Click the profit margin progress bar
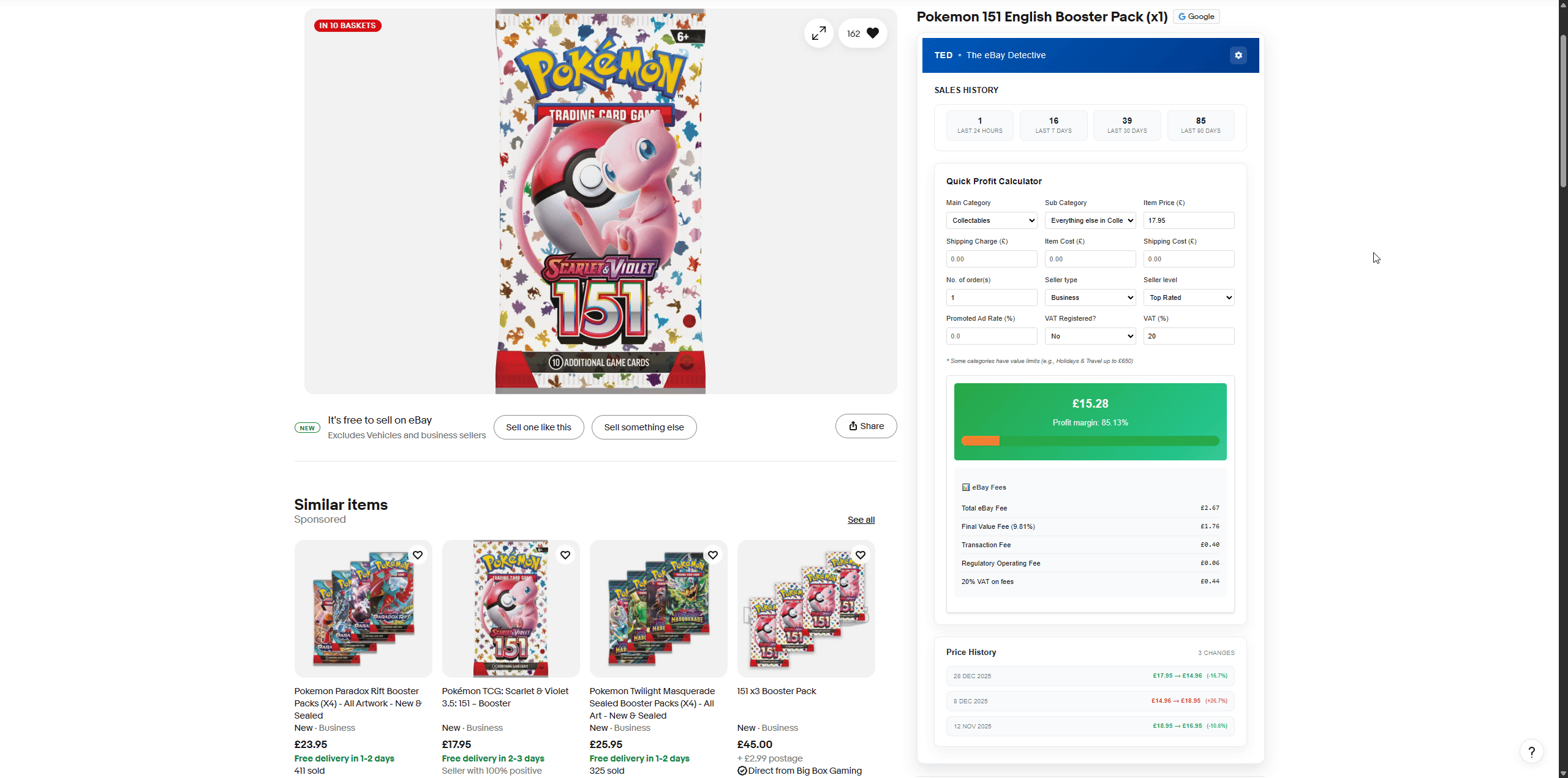 coord(1090,441)
